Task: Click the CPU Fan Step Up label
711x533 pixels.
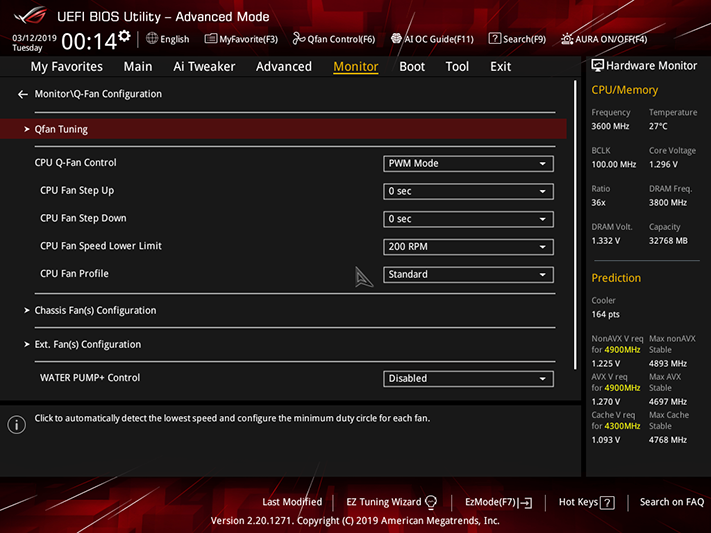Action: pos(77,191)
